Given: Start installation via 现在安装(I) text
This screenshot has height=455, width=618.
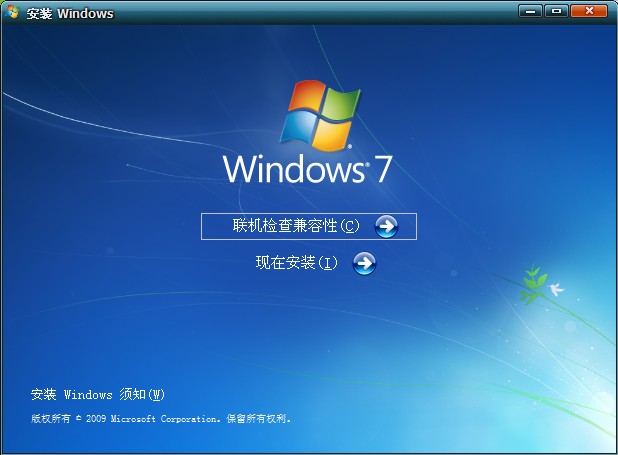Looking at the screenshot, I should click(x=296, y=263).
